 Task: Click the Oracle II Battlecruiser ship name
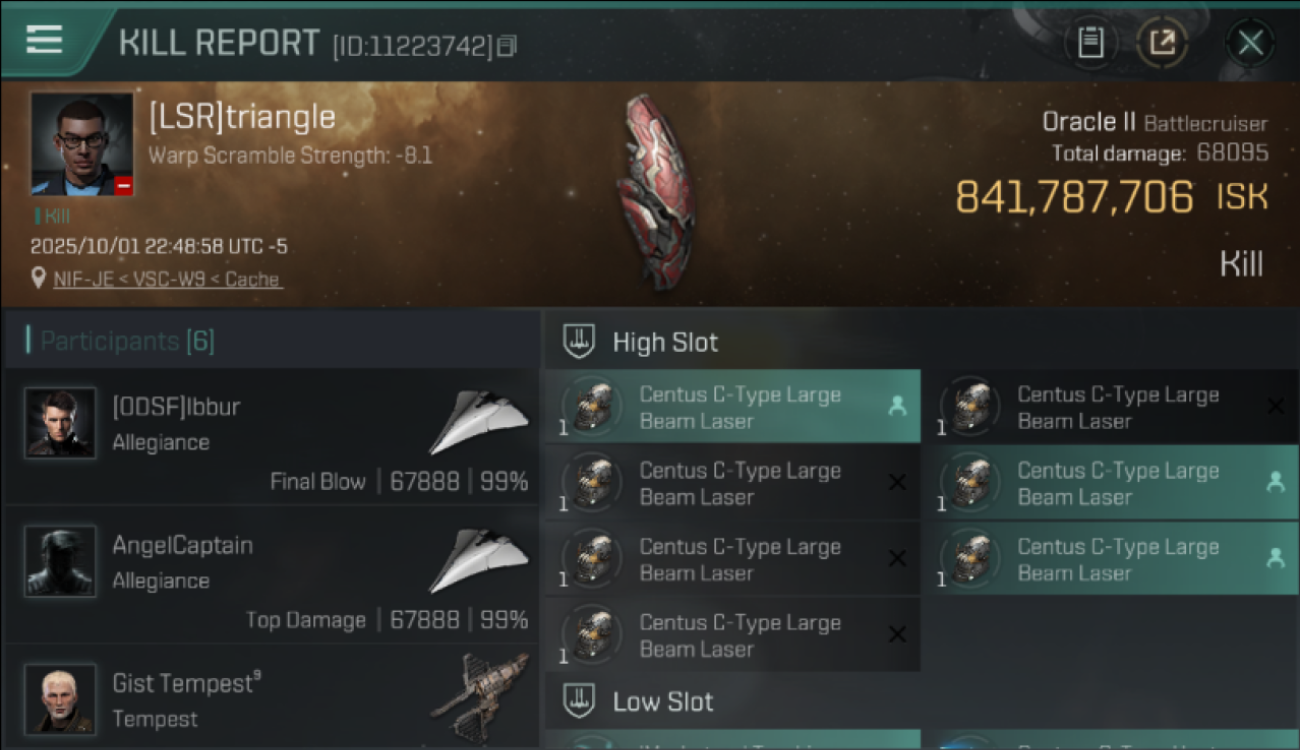pos(1154,123)
